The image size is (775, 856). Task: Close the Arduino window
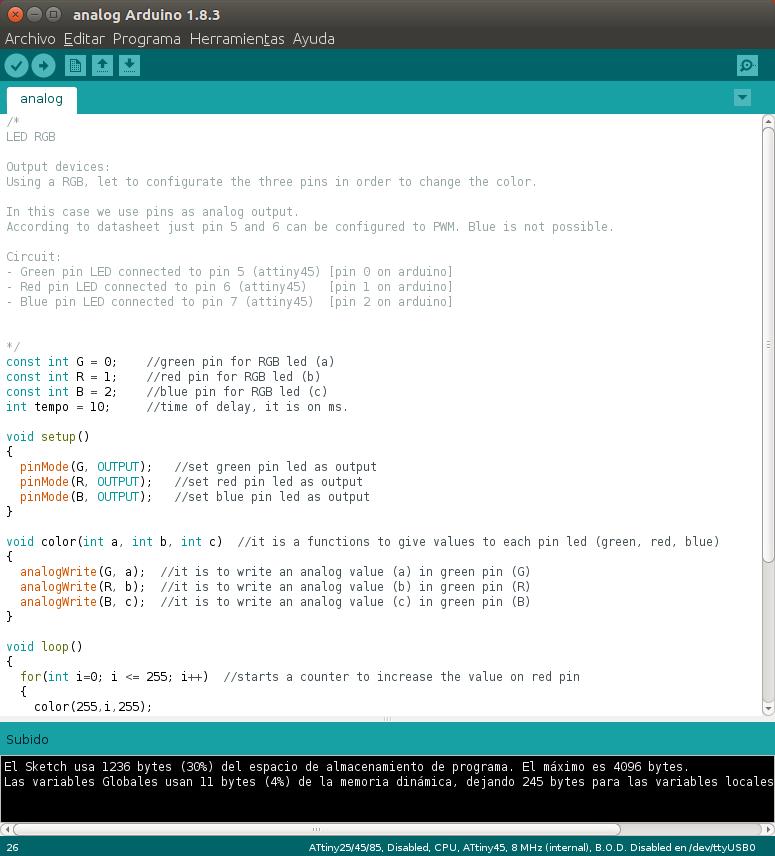(15, 14)
